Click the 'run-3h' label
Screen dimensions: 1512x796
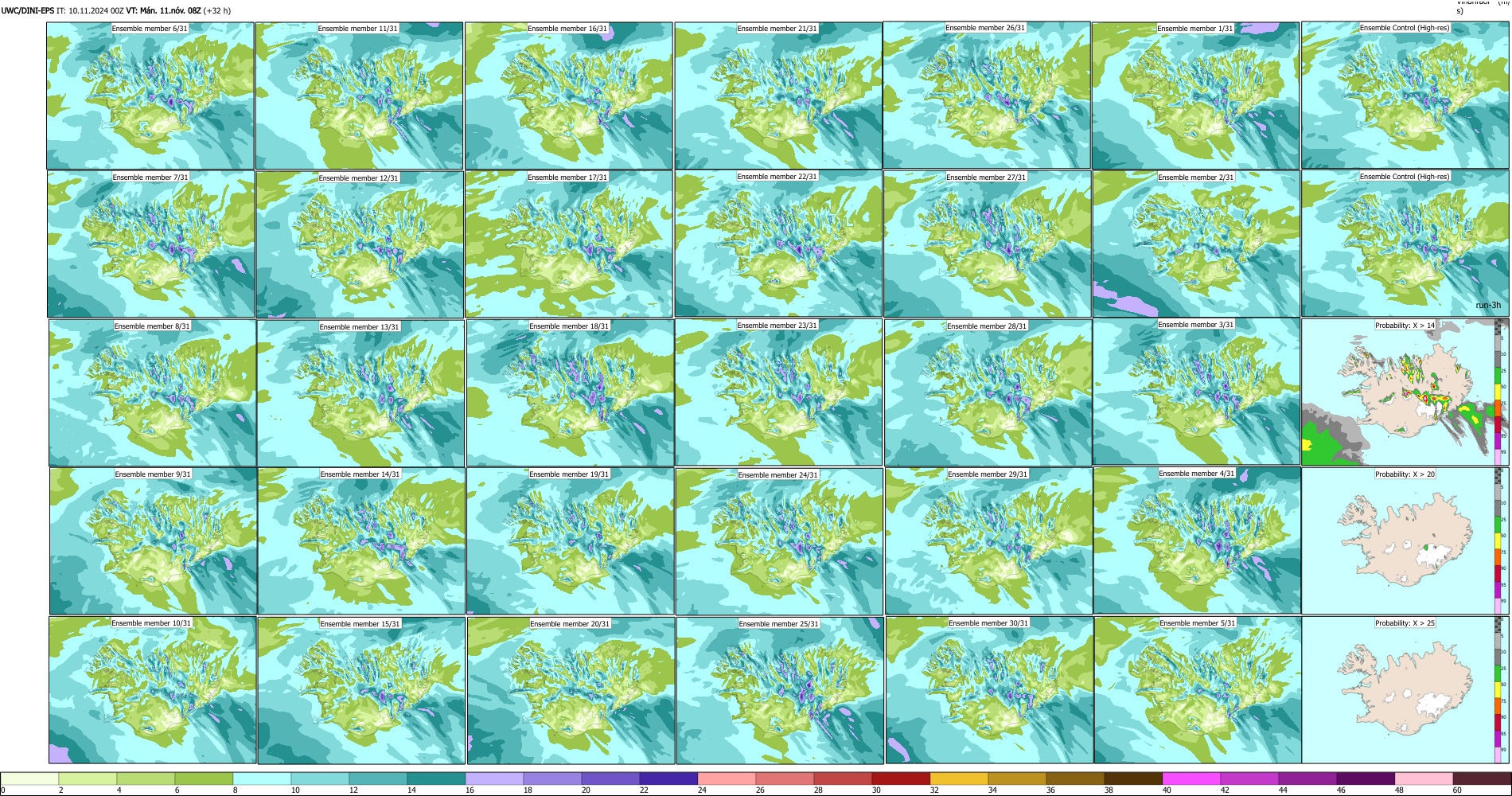pyautogui.click(x=1487, y=306)
